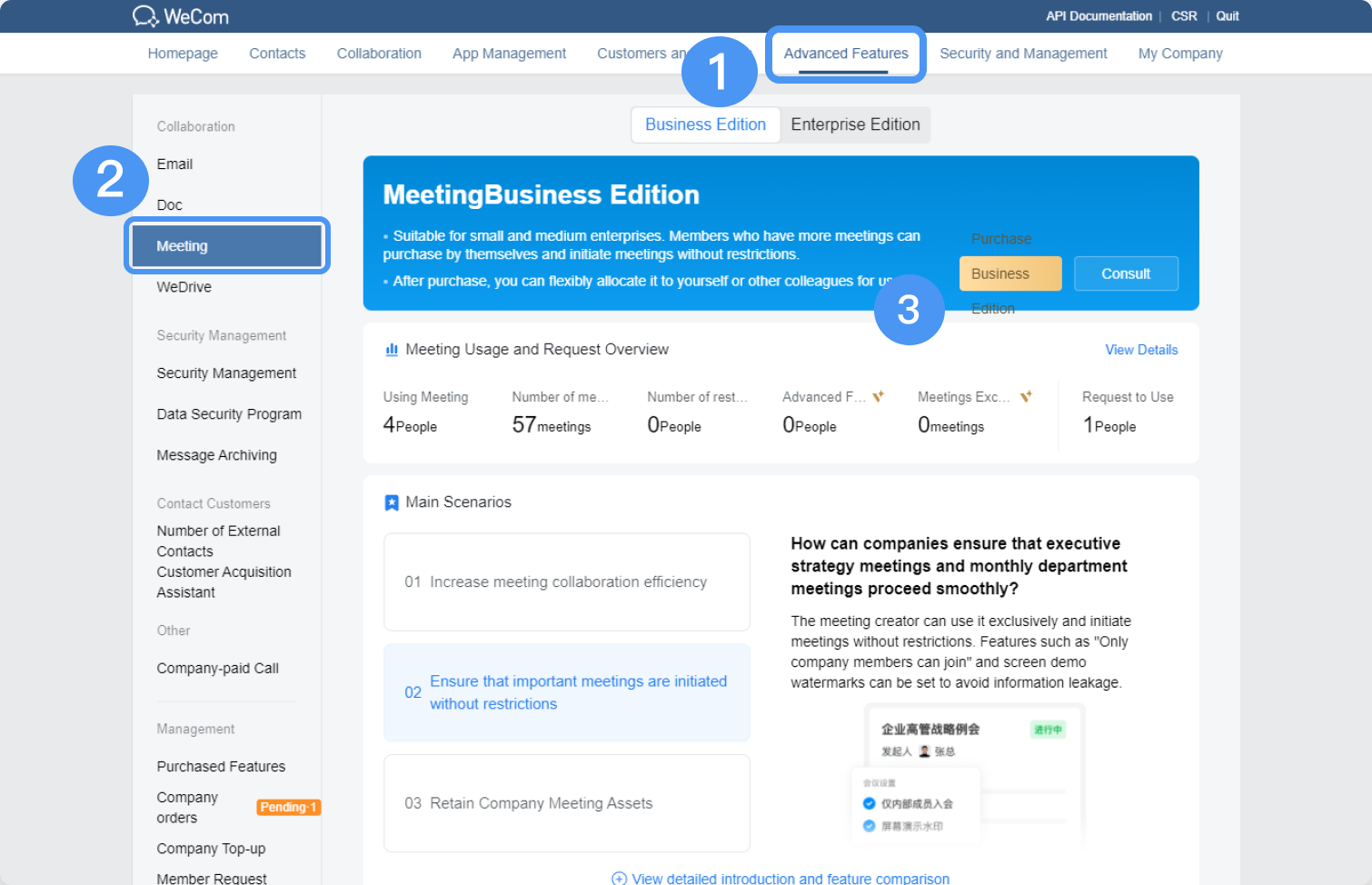Select WeDrive in the sidebar
Image resolution: width=1372 pixels, height=885 pixels.
point(184,287)
